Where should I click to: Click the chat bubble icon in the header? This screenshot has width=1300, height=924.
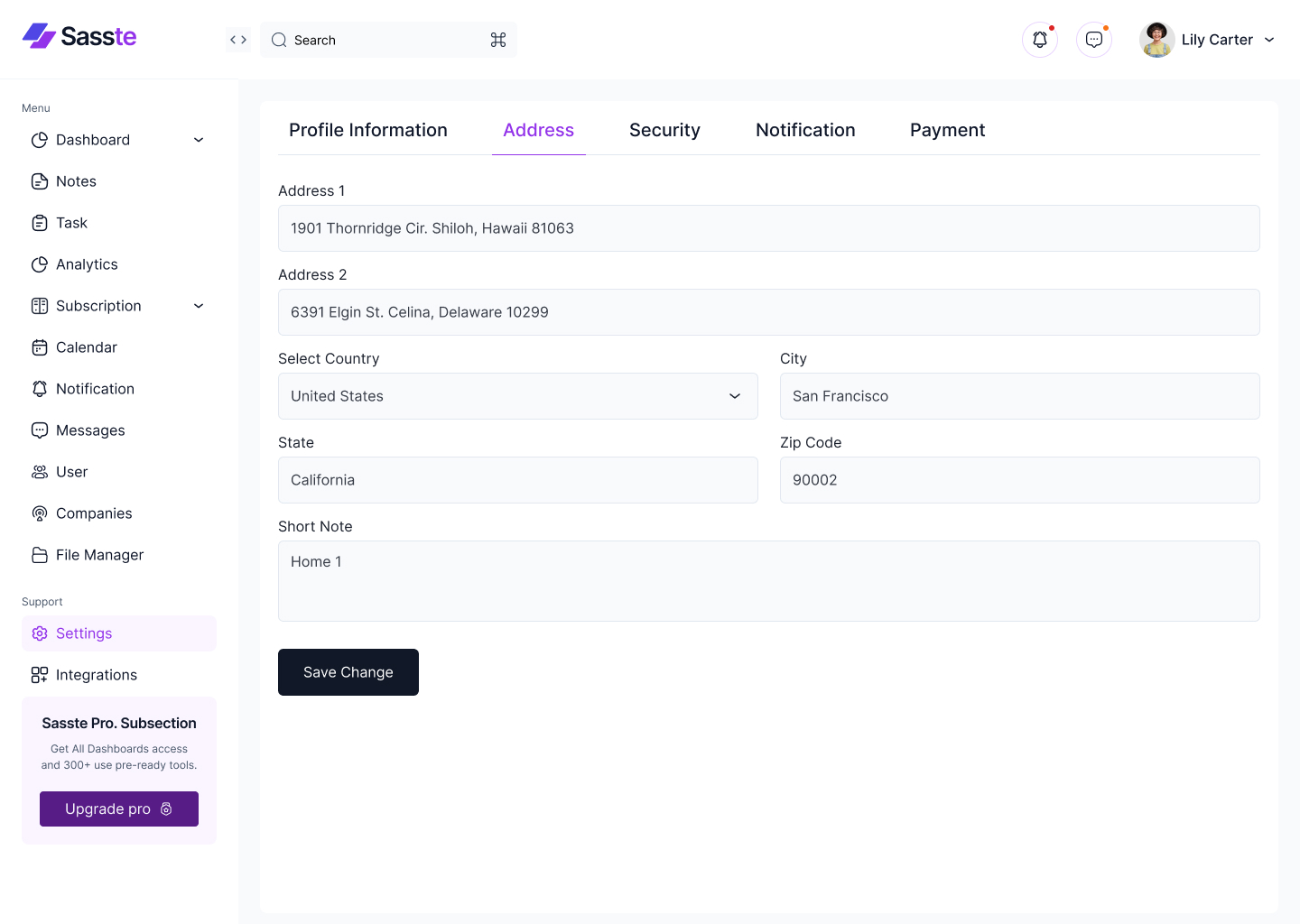pyautogui.click(x=1093, y=39)
